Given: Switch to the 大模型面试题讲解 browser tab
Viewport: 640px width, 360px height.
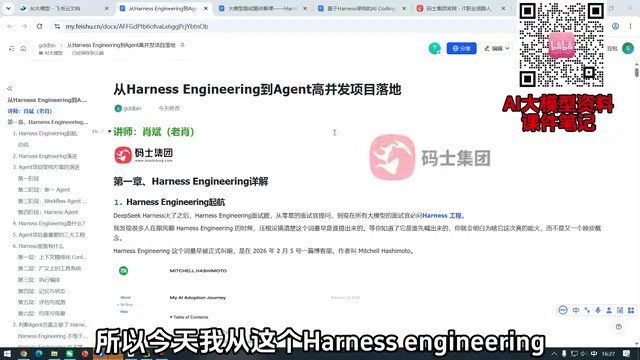Looking at the screenshot, I should coord(263,8).
